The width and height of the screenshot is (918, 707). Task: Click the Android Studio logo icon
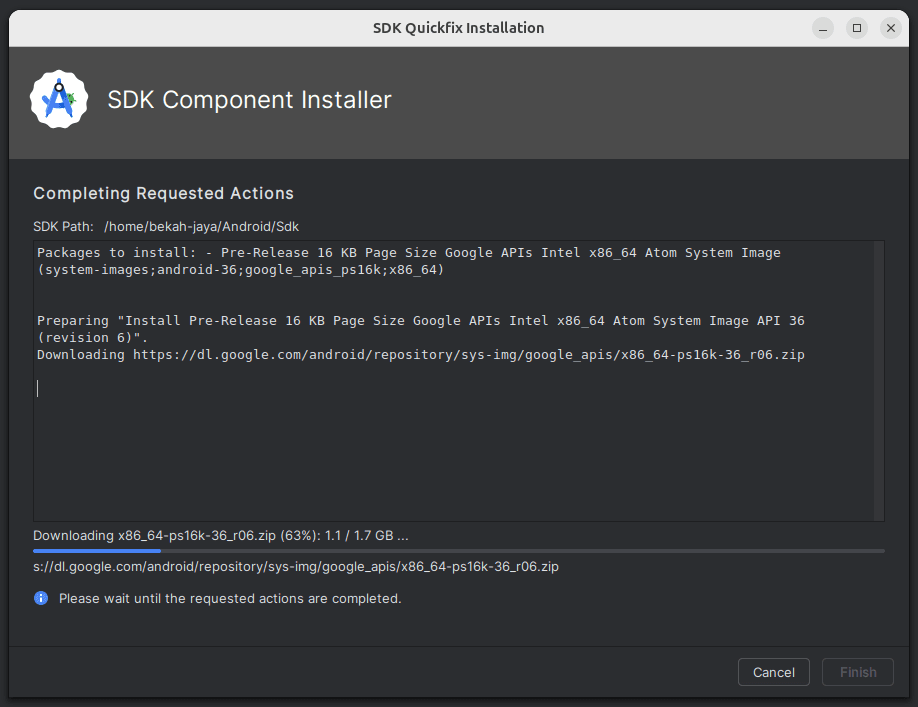point(59,99)
